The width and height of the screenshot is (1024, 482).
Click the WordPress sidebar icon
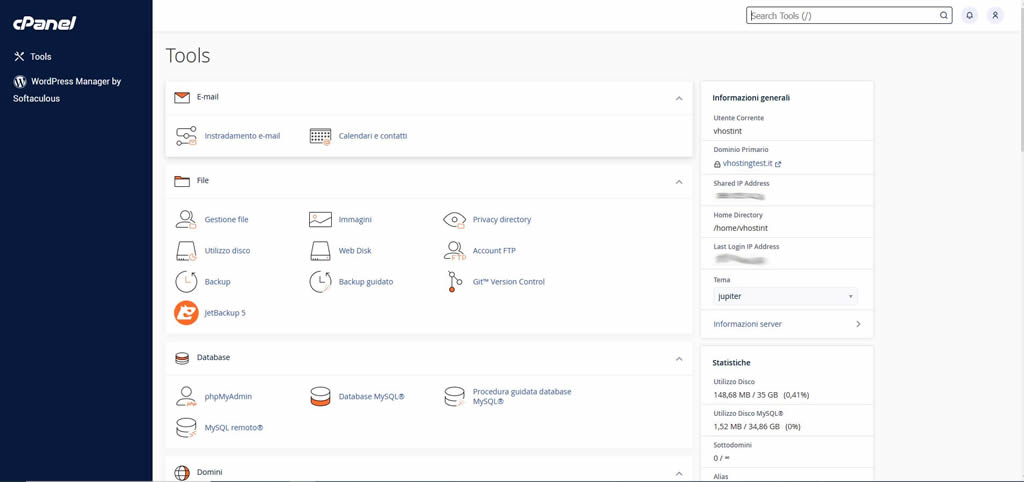(x=20, y=82)
